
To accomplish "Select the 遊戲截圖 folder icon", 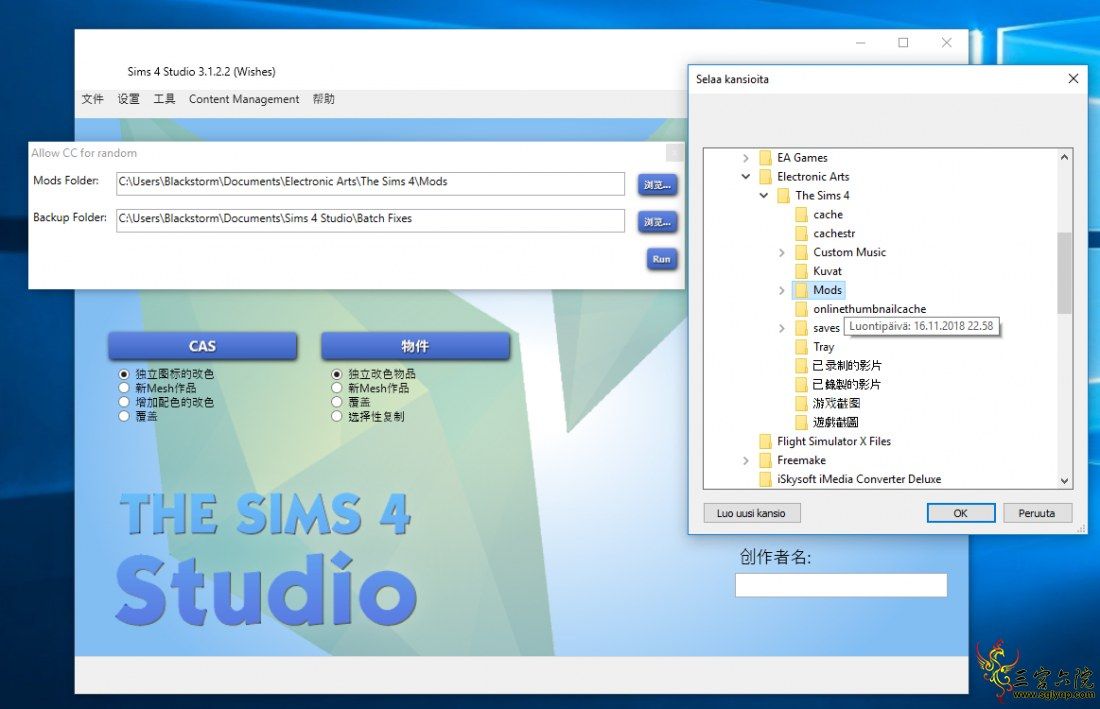I will (801, 422).
